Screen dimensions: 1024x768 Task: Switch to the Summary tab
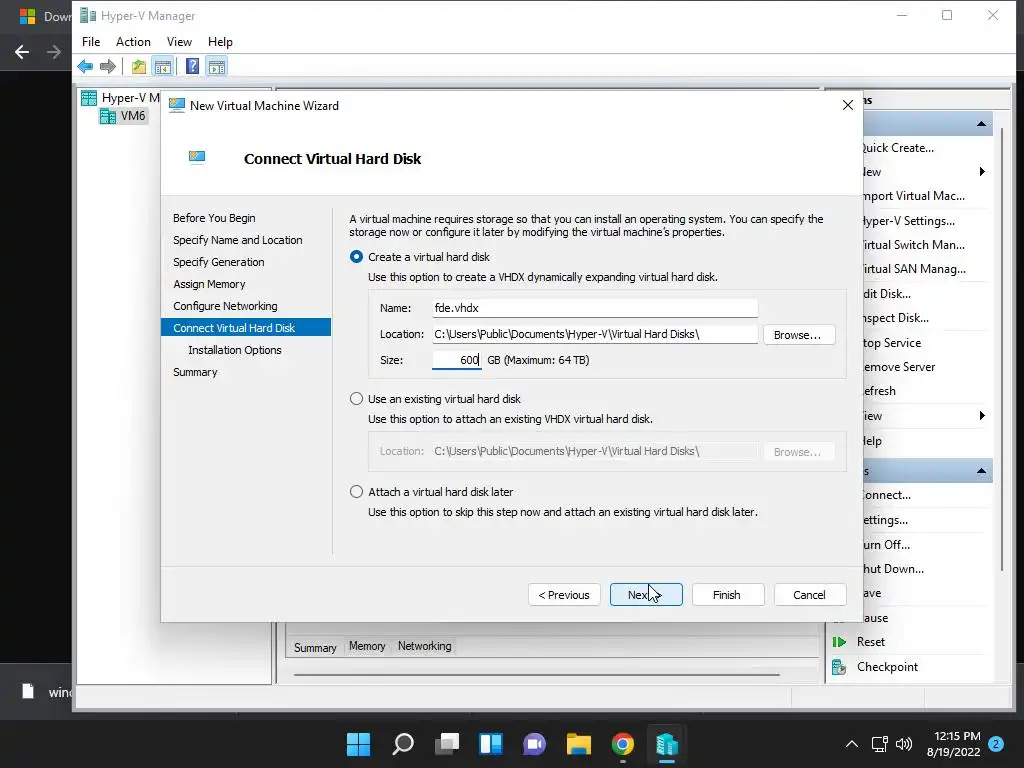315,647
